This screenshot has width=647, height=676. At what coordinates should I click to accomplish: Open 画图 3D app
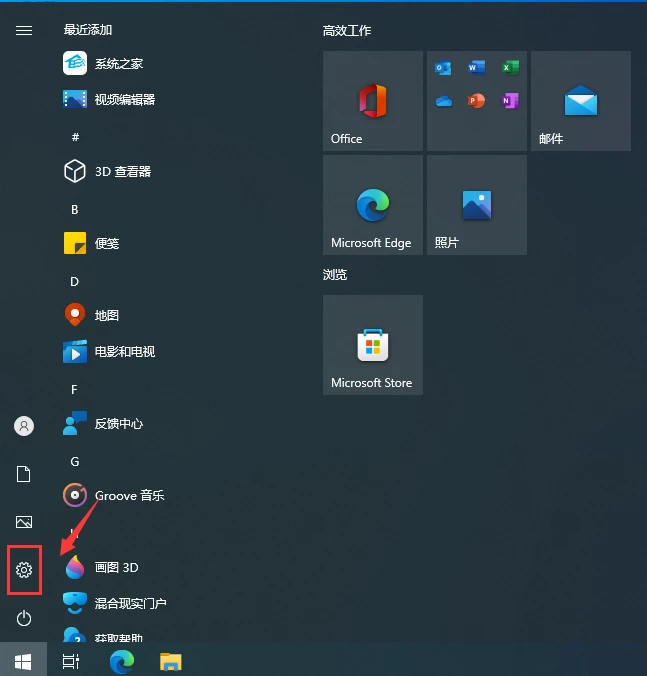(101, 567)
